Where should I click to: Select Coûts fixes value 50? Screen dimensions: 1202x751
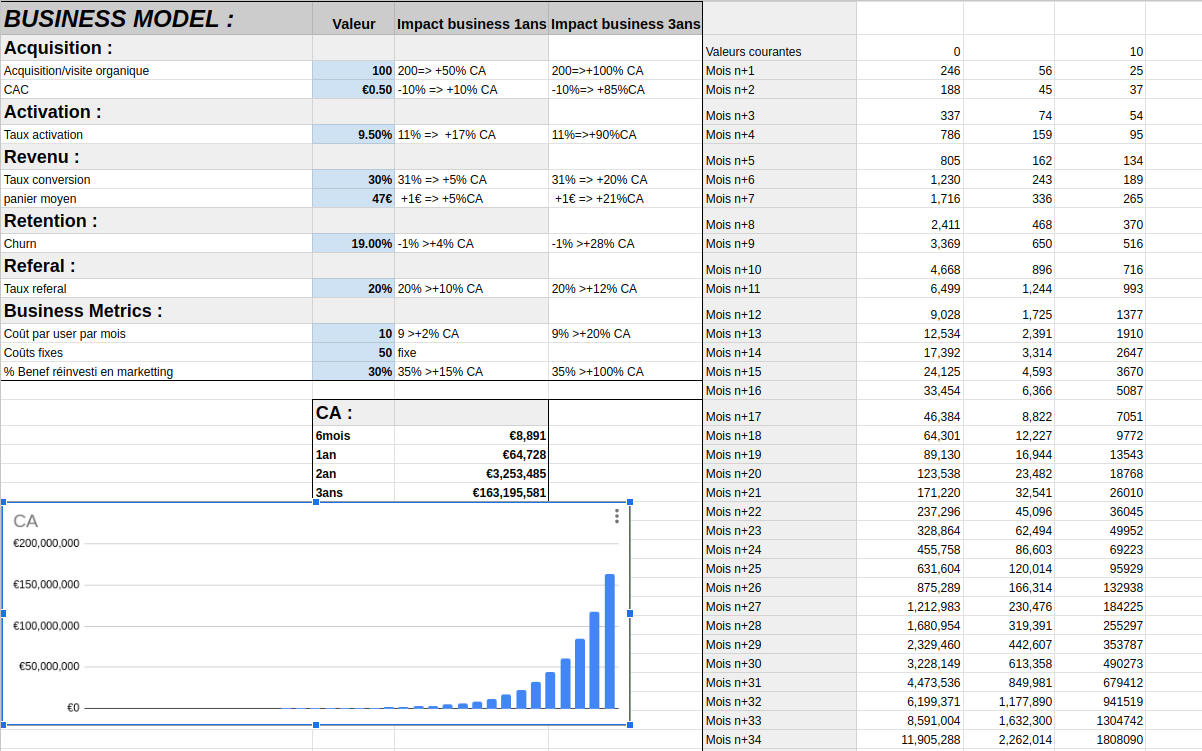pos(353,353)
